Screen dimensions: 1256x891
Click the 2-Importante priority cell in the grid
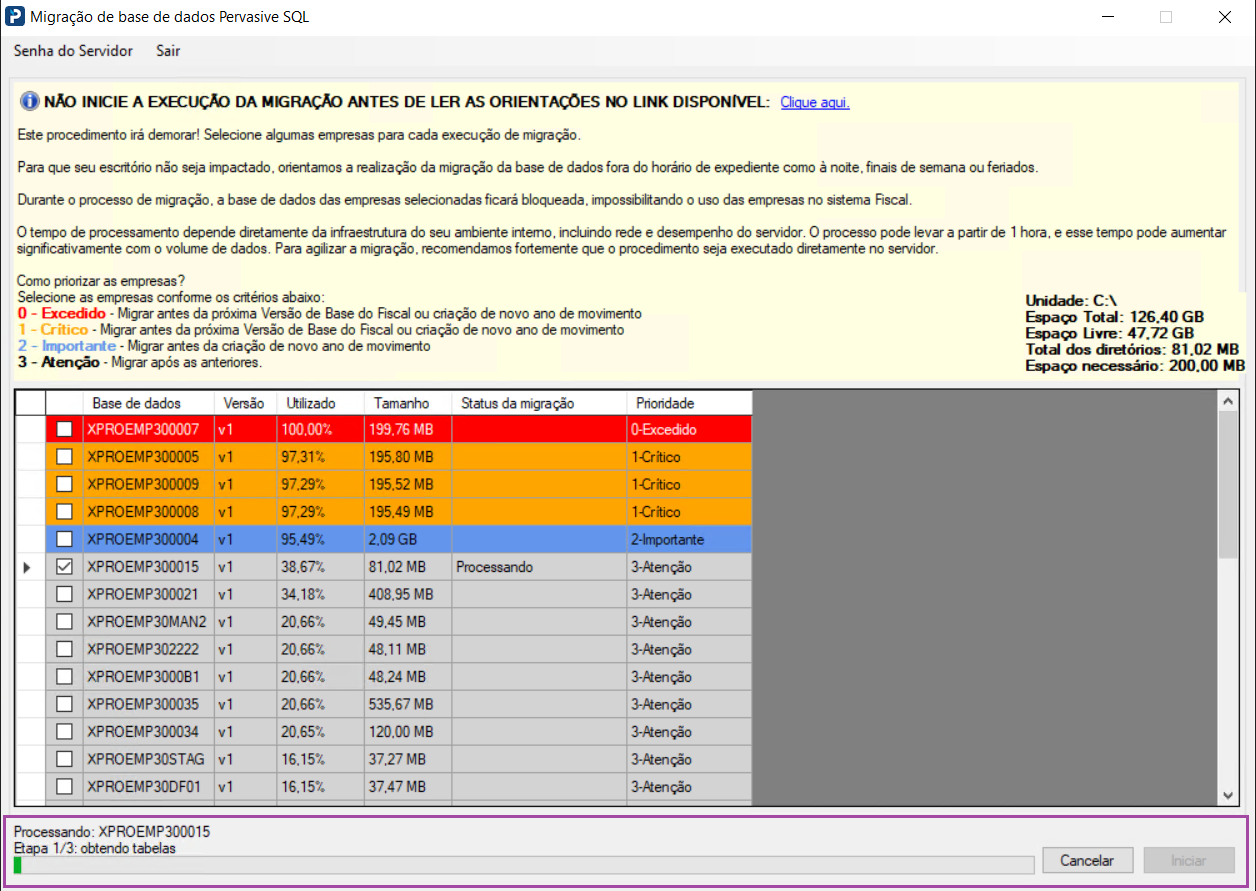coord(689,539)
